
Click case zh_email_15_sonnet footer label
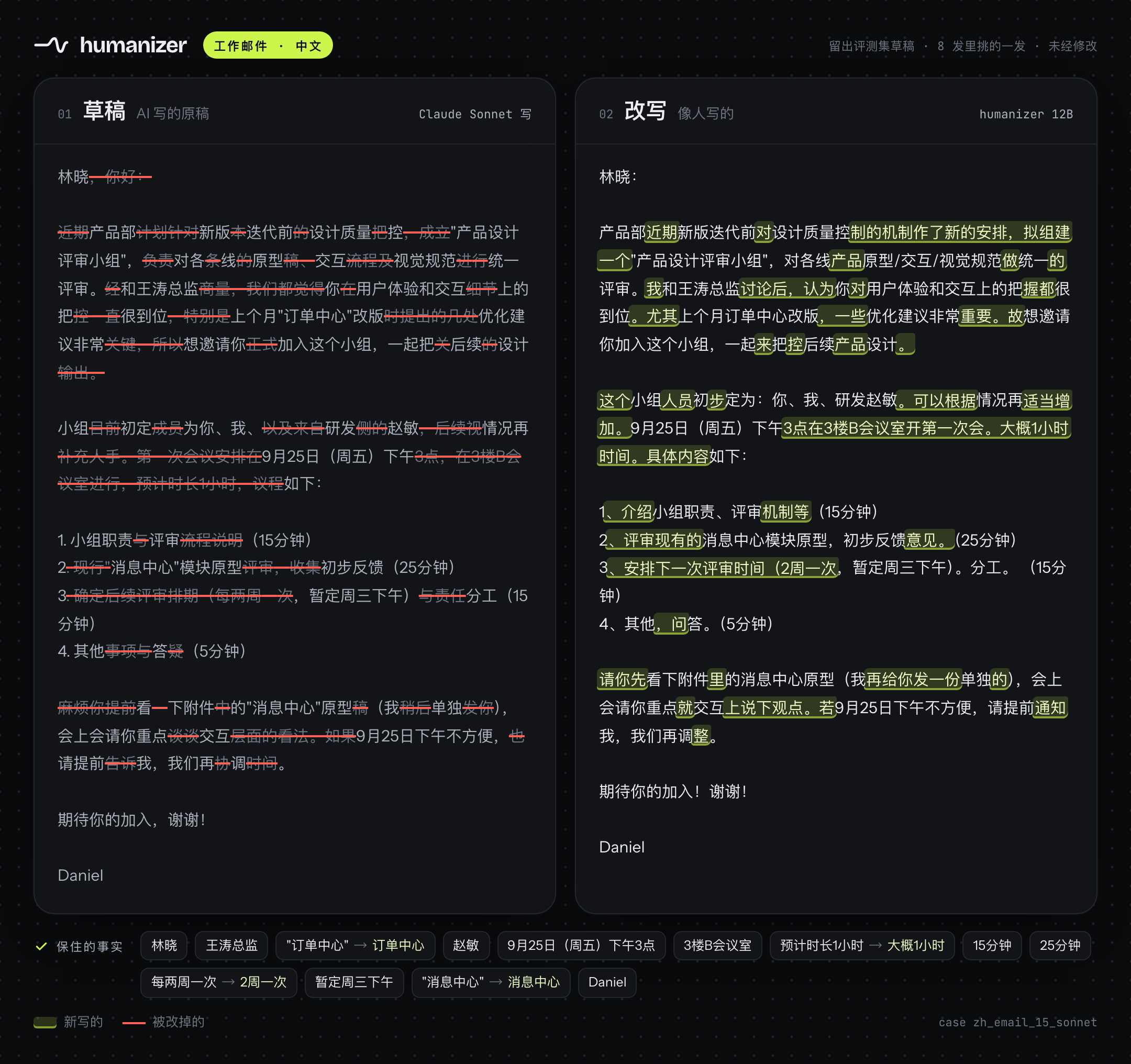click(x=1018, y=1023)
